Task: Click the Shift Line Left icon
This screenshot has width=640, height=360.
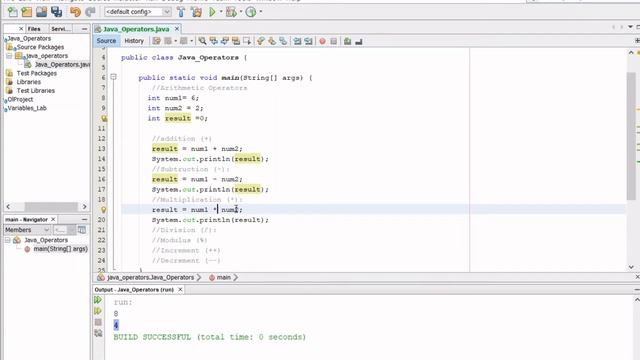Action: tap(297, 41)
